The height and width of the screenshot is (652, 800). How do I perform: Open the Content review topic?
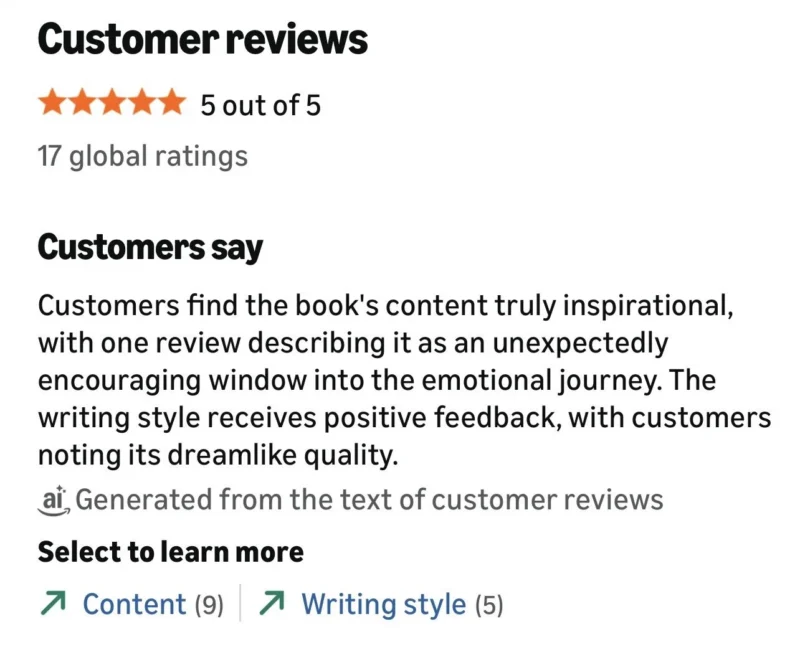(134, 604)
